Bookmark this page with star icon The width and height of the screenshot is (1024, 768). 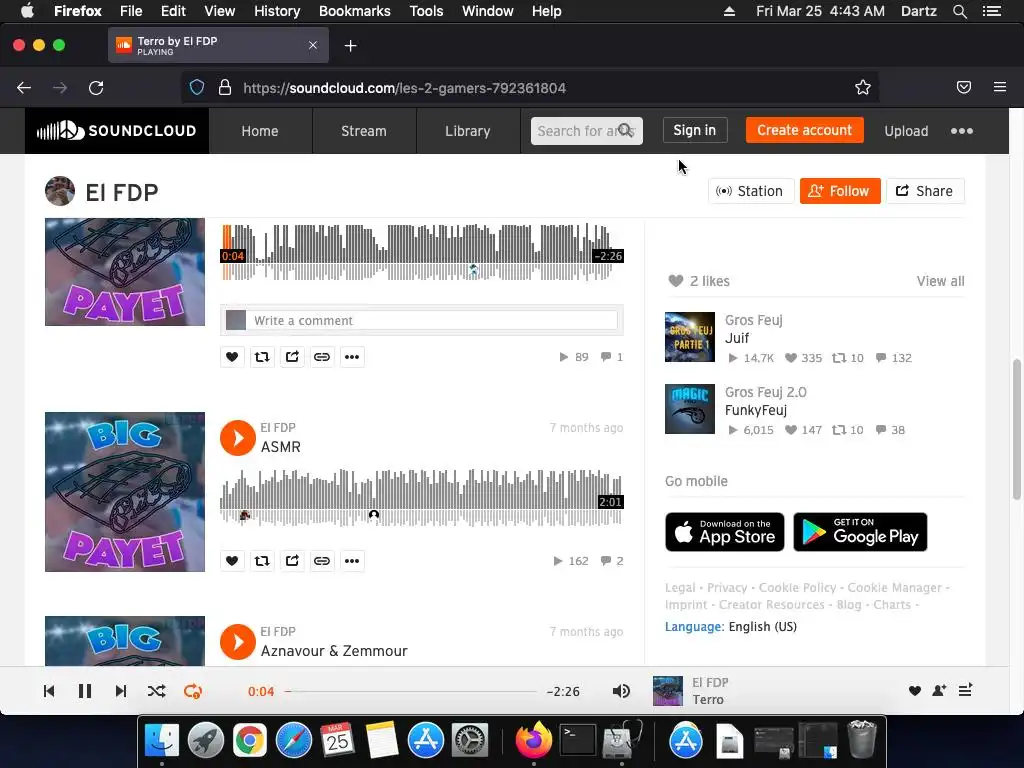[x=863, y=88]
